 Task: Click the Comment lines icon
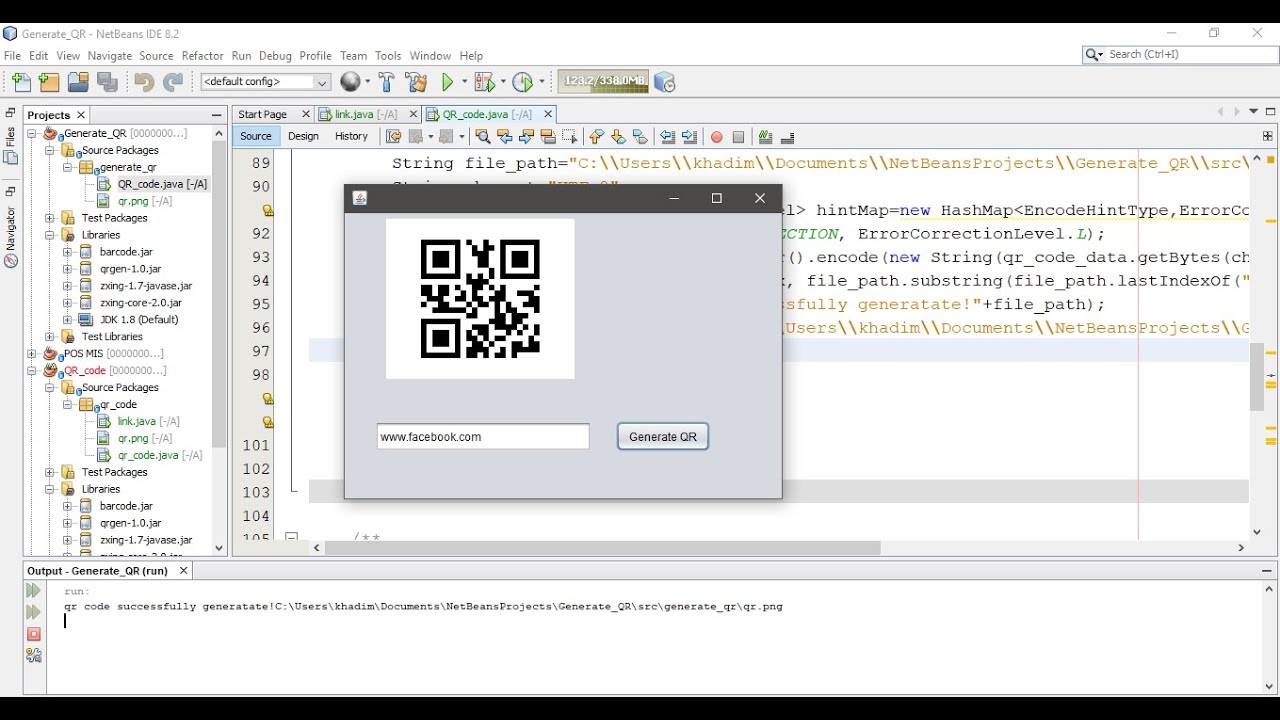point(765,137)
